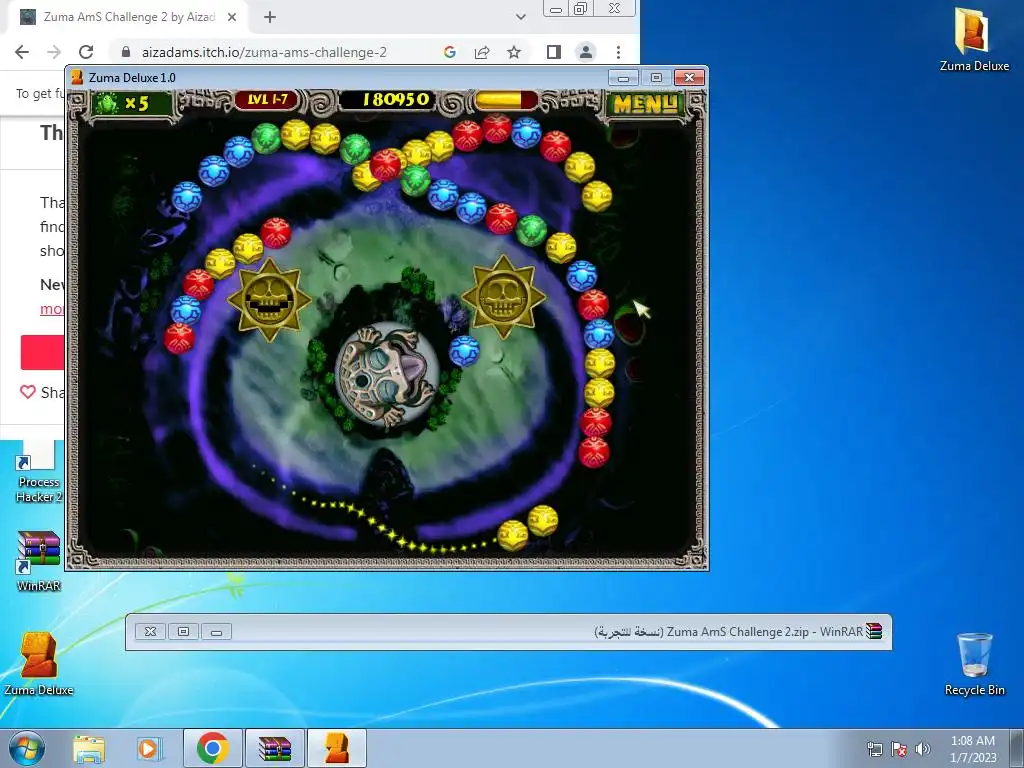
Task: Click the Action Center flag icon
Action: (899, 749)
